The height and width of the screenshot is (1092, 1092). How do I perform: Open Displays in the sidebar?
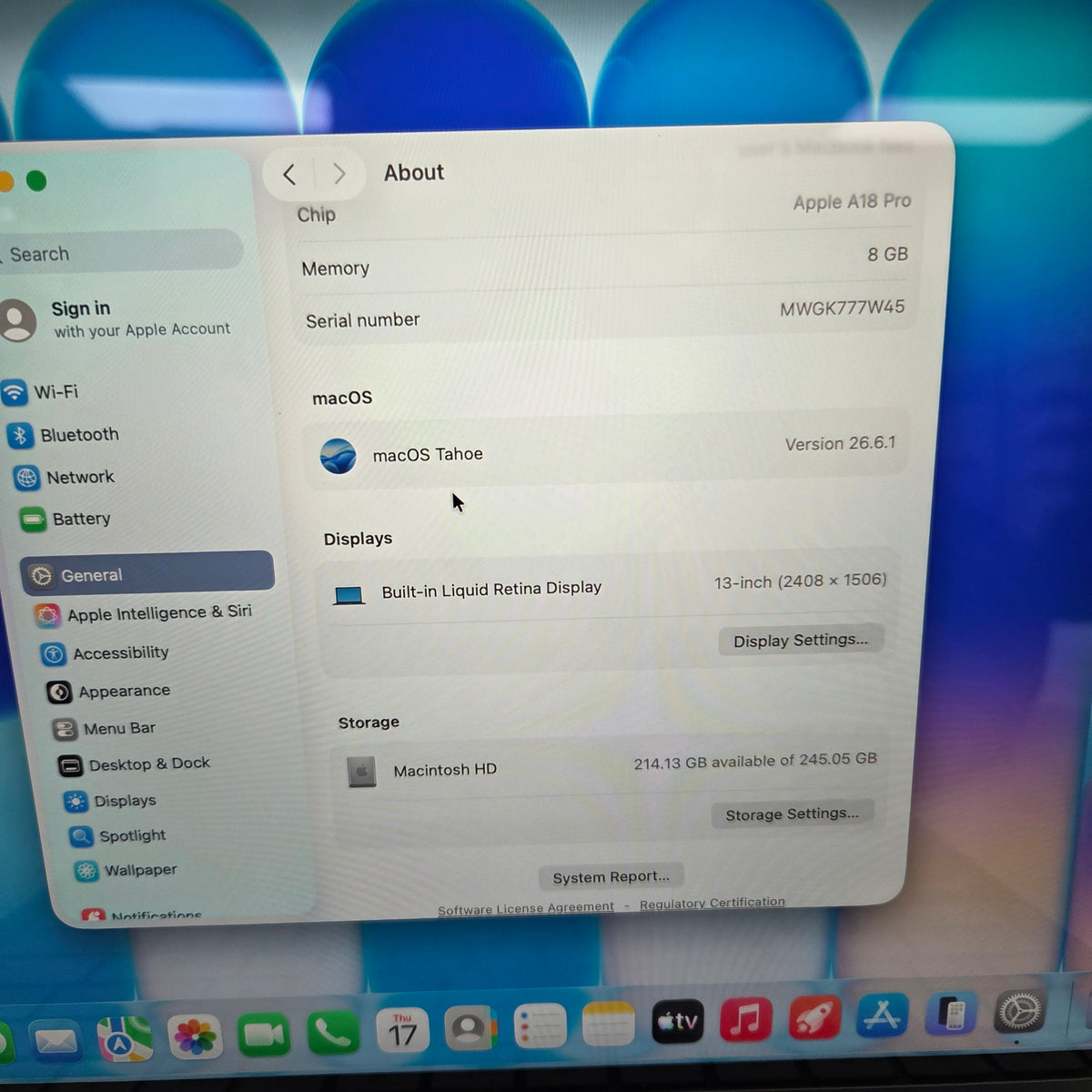coord(110,801)
